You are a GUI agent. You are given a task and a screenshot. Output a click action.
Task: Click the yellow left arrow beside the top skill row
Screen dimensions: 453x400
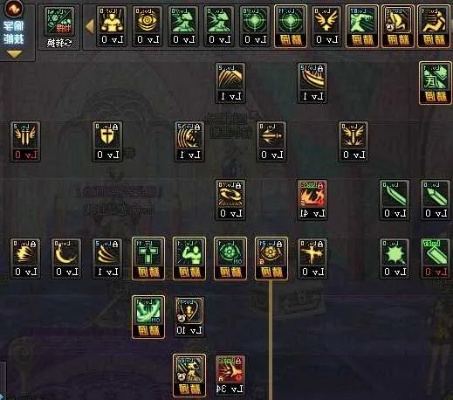(x=89, y=27)
